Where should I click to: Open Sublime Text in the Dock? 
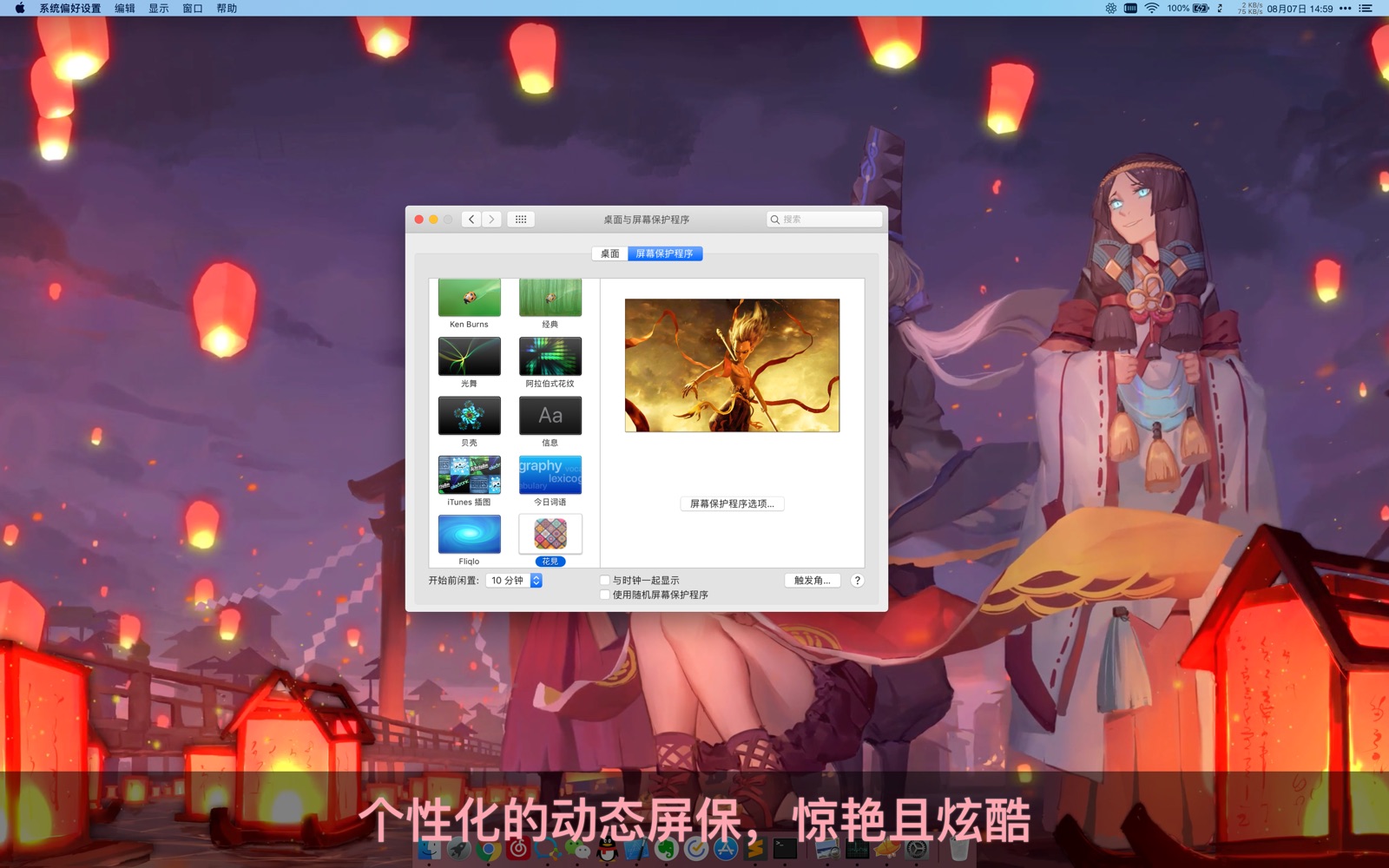pyautogui.click(x=755, y=848)
